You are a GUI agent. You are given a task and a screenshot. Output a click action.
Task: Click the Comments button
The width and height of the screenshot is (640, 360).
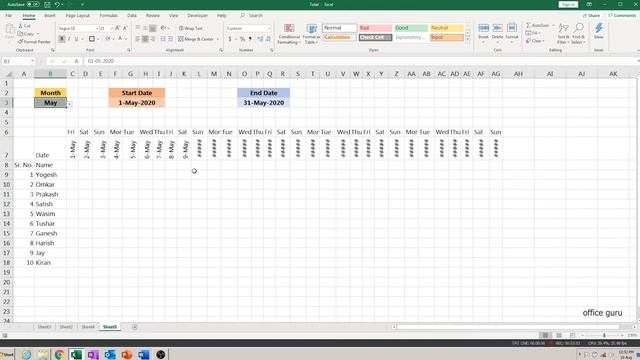coord(622,16)
